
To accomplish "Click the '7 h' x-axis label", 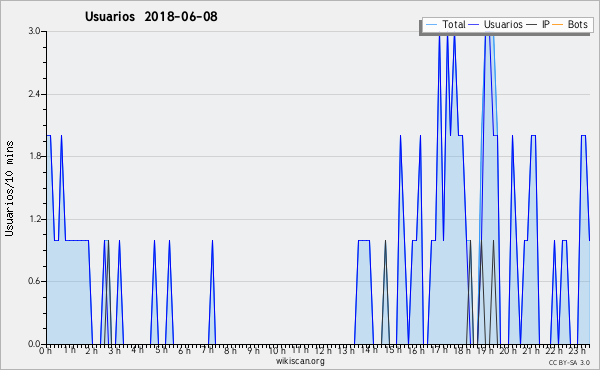I will pos(207,350).
